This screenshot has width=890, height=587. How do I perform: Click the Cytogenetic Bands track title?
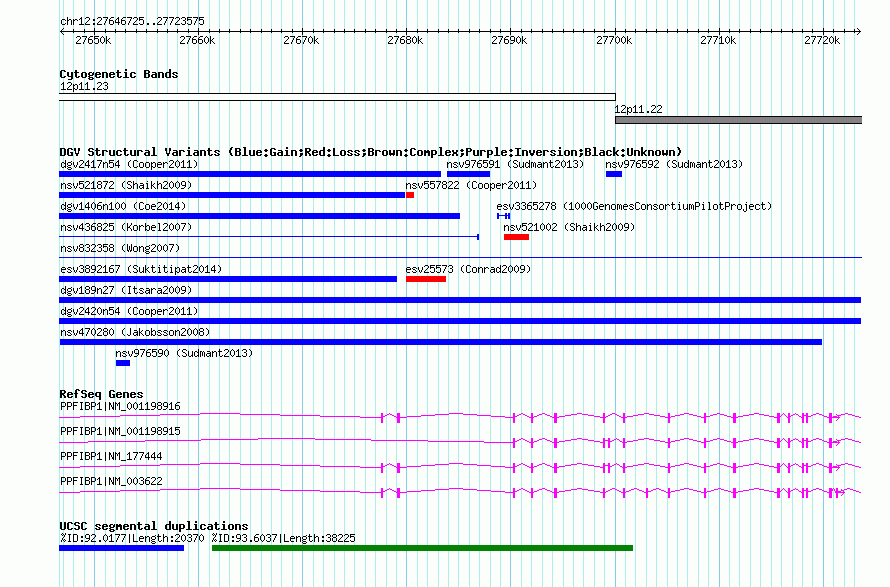click(x=119, y=74)
